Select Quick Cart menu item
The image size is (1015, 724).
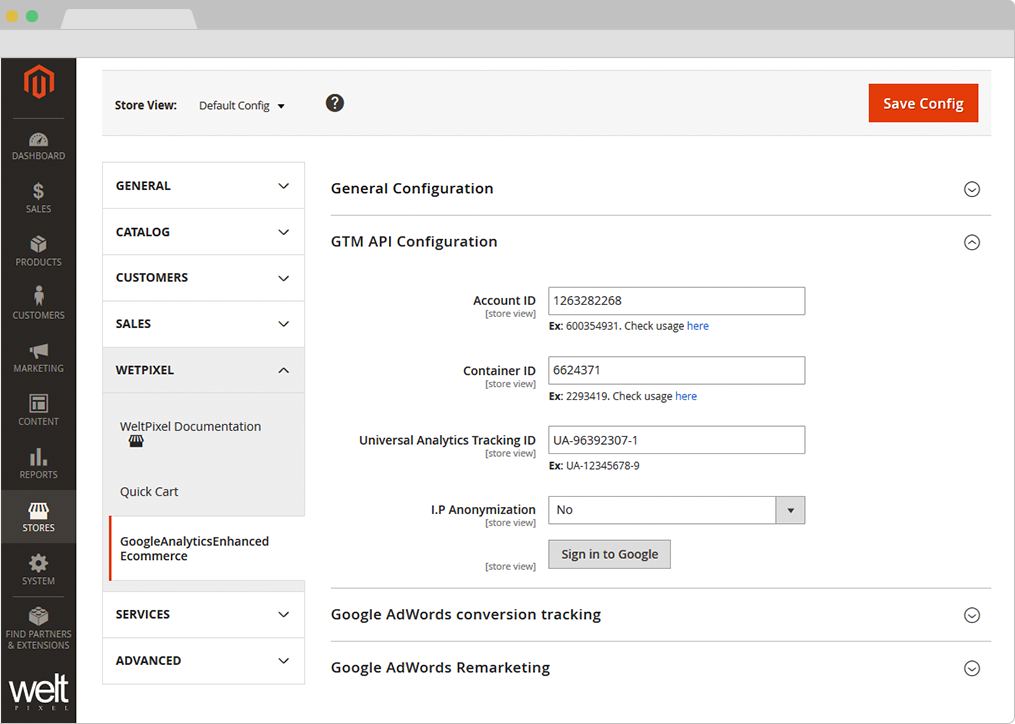[x=149, y=492]
